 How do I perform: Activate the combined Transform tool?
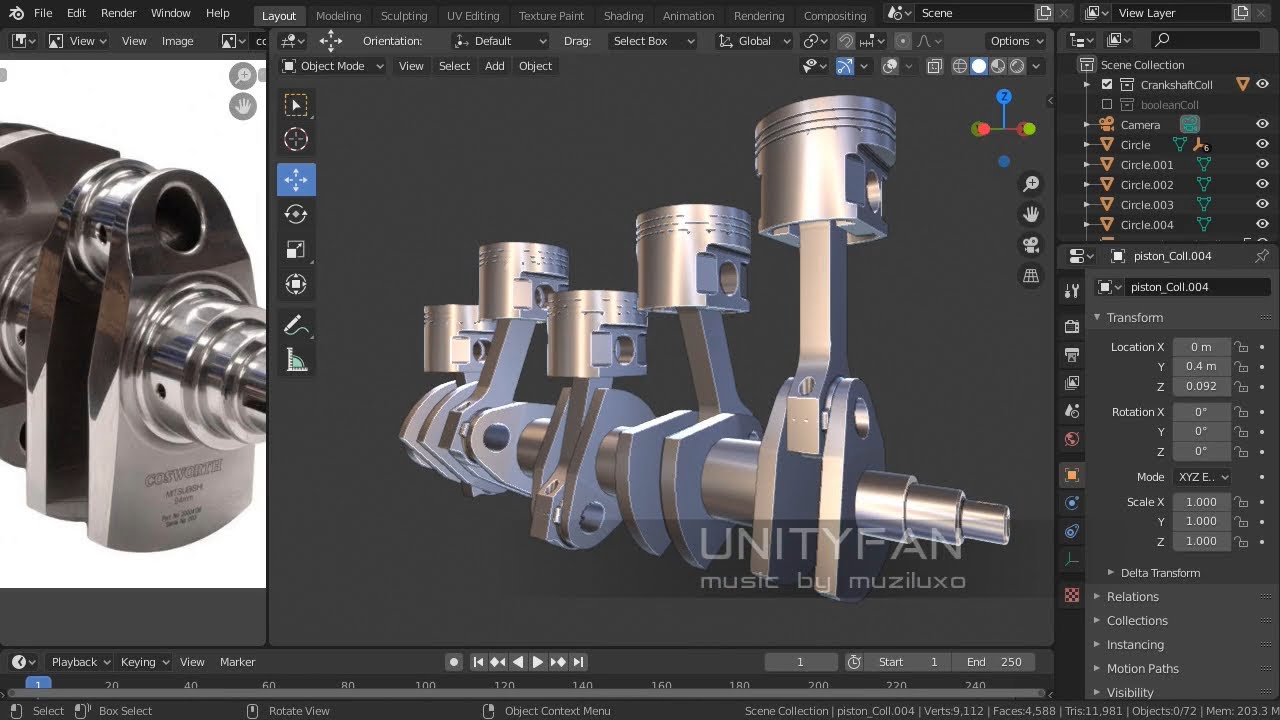pyautogui.click(x=296, y=284)
